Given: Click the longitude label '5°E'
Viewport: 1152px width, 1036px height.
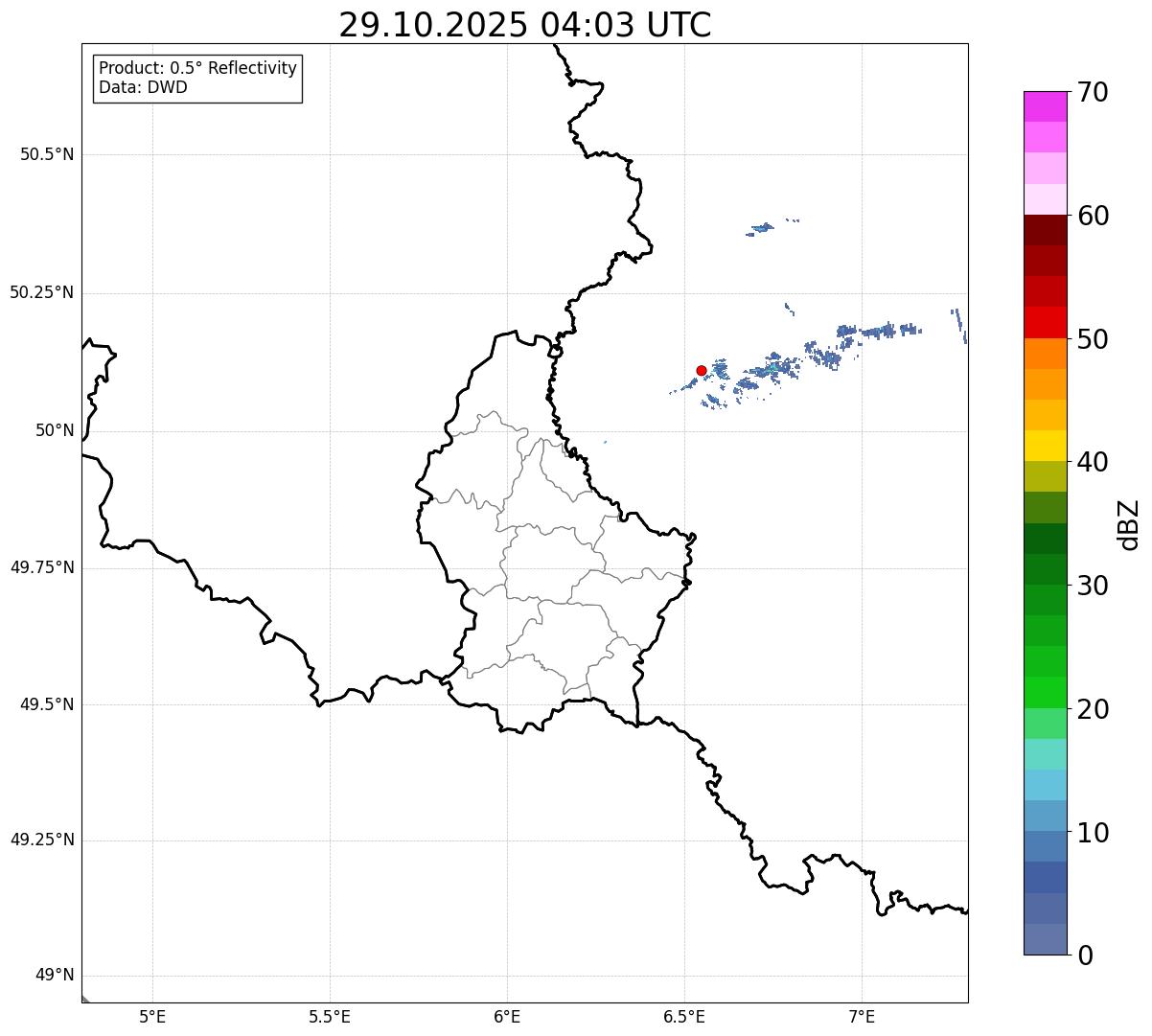Looking at the screenshot, I should coord(152,1017).
